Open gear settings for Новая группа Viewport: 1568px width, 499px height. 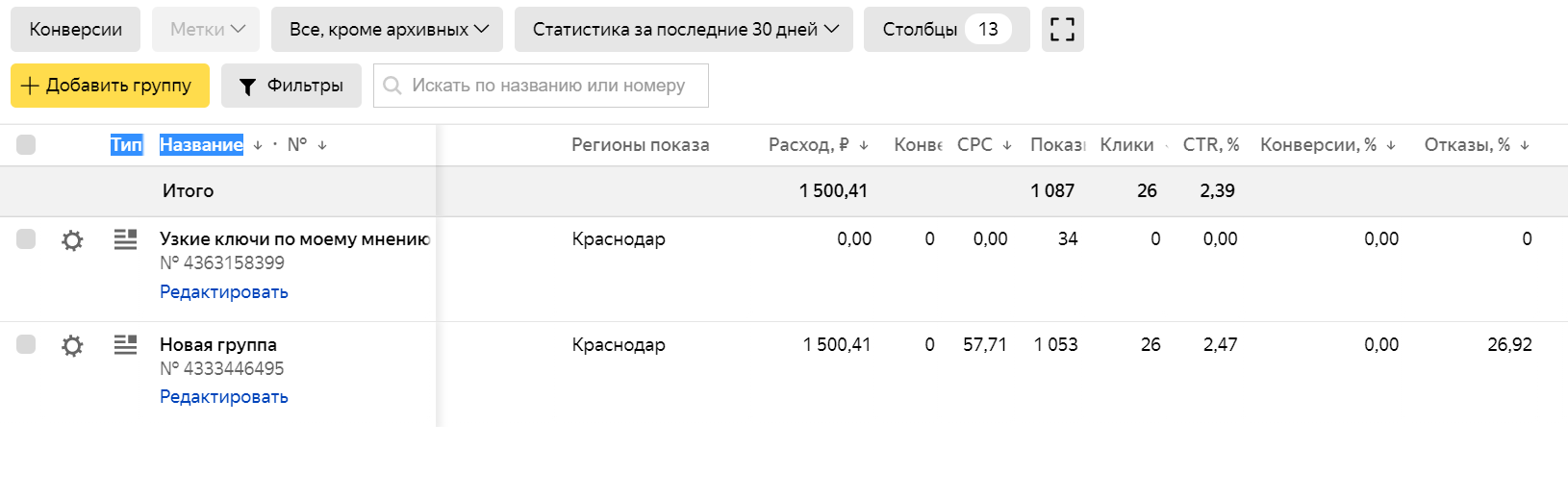click(72, 346)
